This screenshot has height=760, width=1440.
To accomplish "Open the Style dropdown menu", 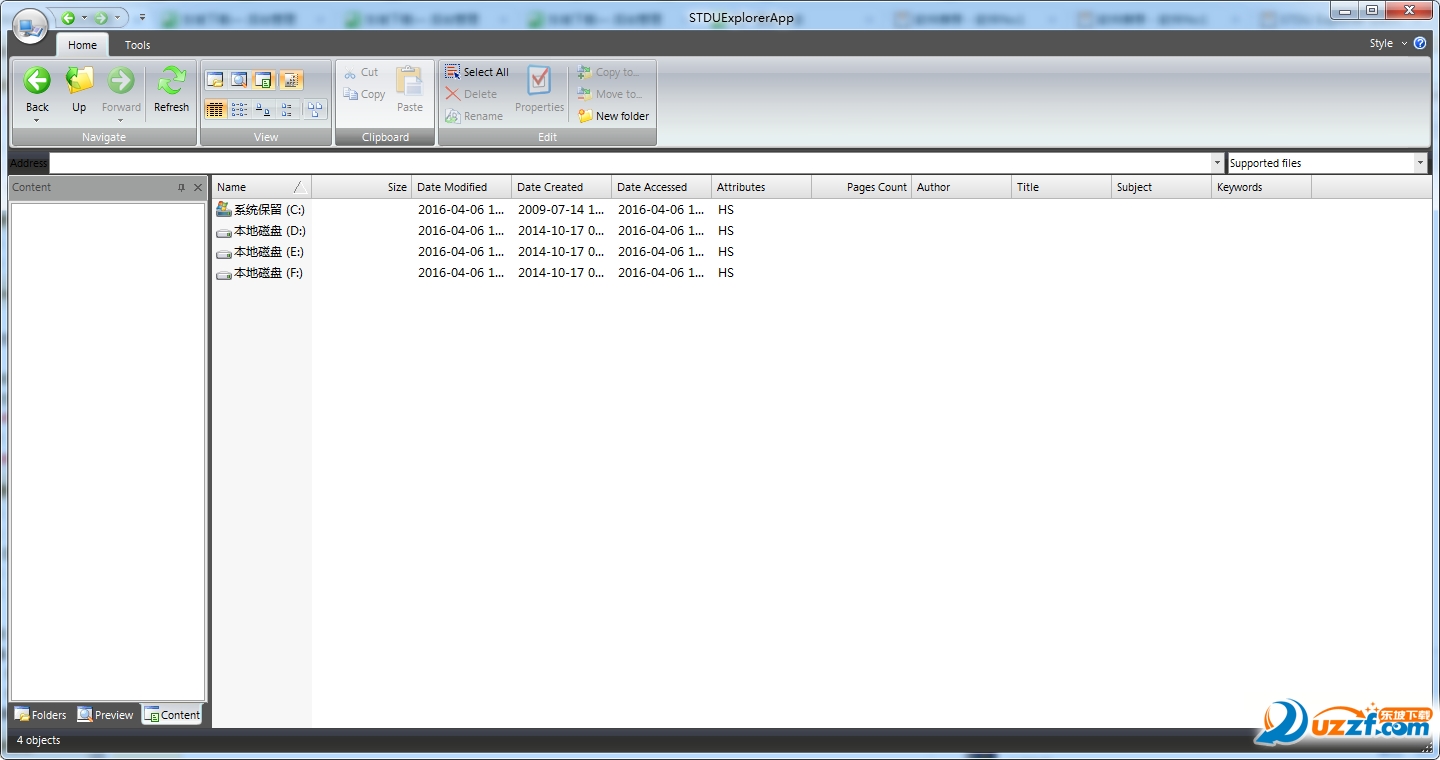I will pyautogui.click(x=1388, y=44).
